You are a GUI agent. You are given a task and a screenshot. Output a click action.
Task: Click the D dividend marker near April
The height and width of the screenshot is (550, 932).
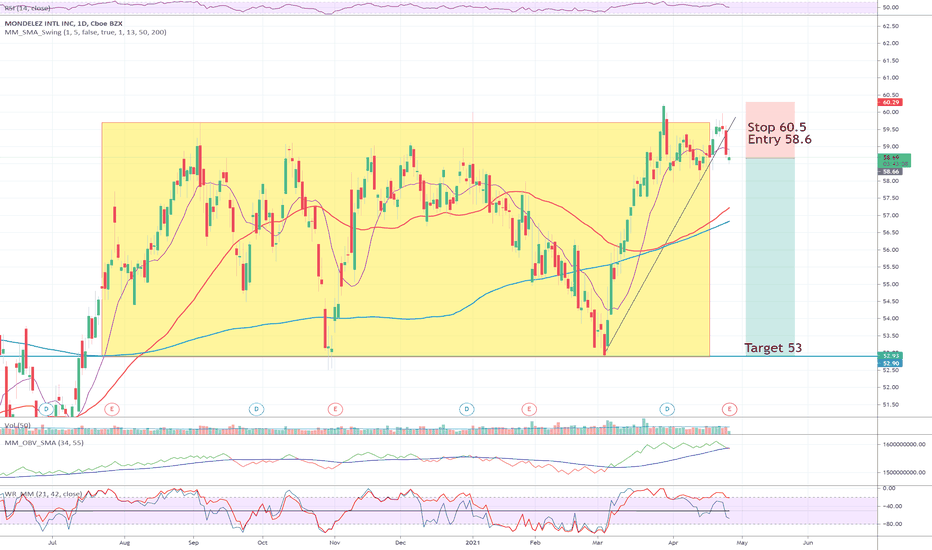click(x=667, y=409)
